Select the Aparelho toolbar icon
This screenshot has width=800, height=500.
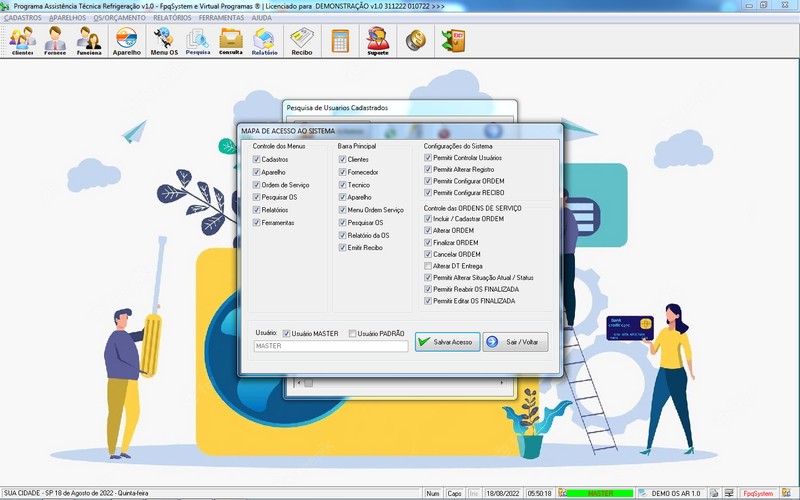126,40
